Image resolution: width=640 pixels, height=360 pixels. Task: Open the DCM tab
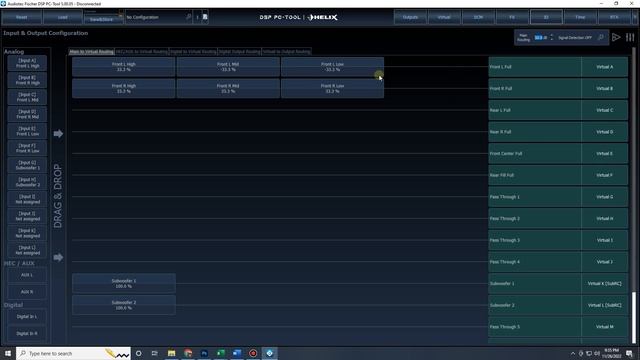(478, 17)
